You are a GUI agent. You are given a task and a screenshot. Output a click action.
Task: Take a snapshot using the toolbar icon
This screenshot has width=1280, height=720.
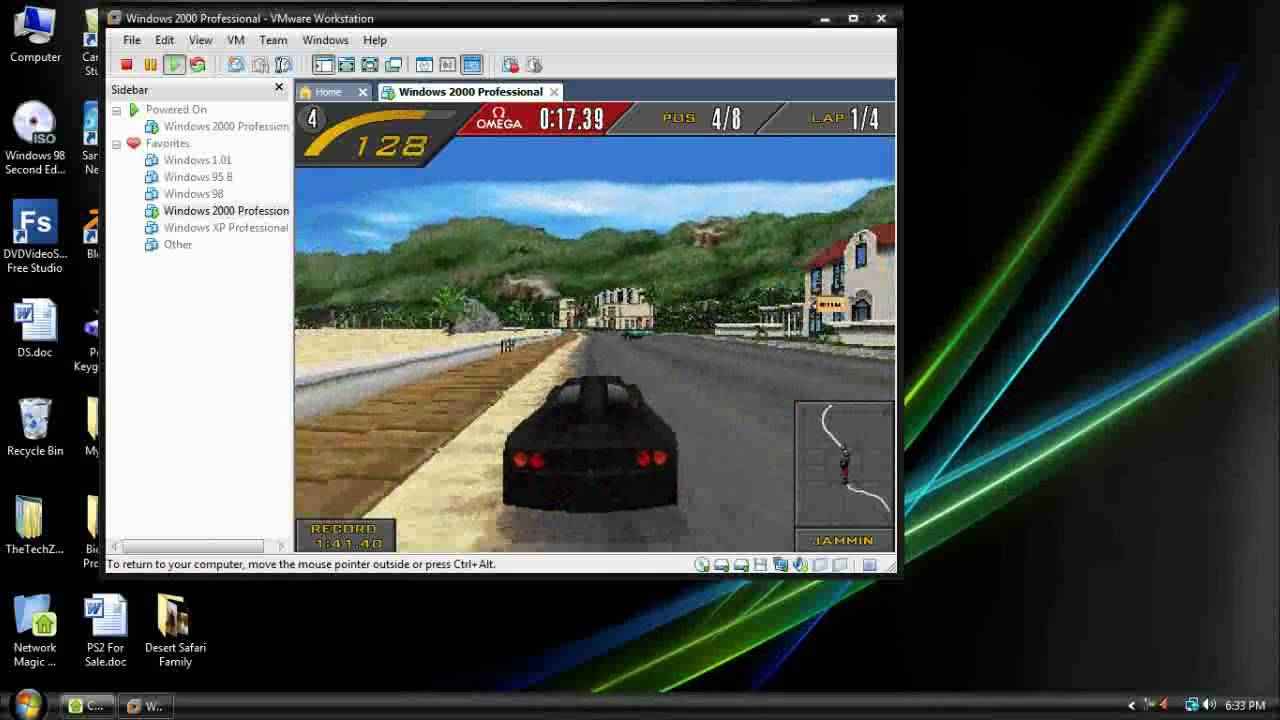[x=236, y=65]
